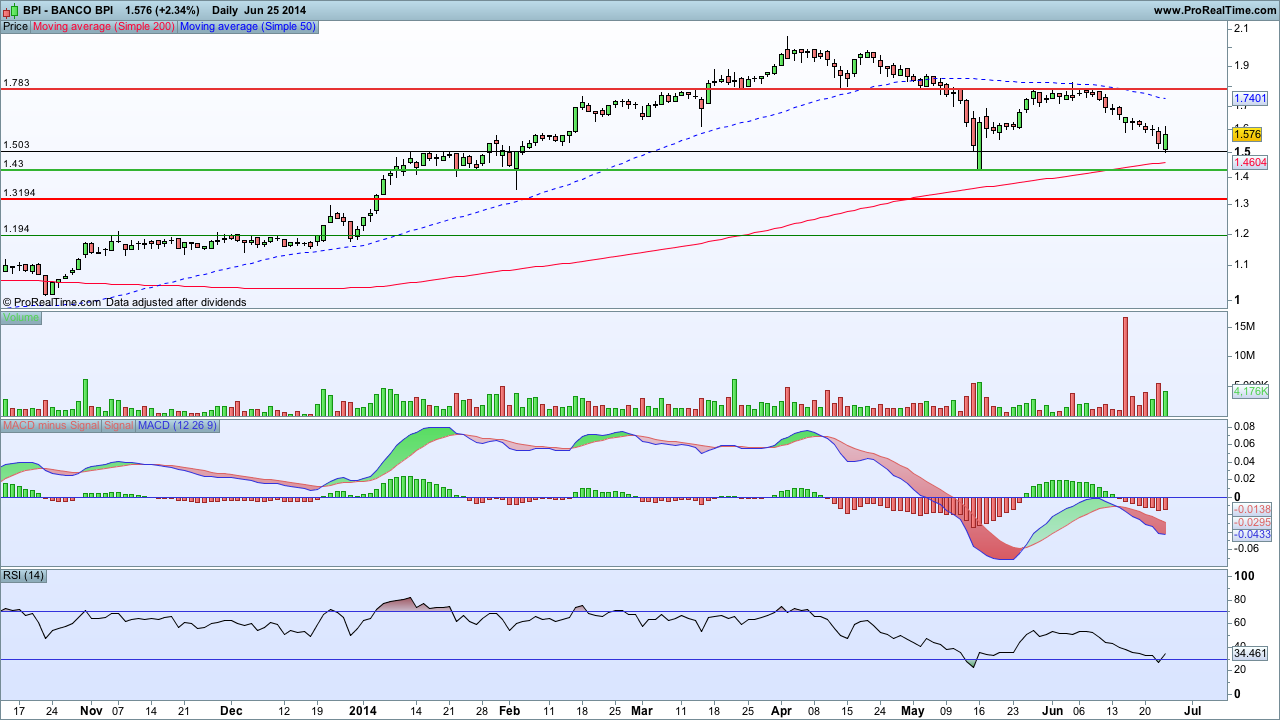This screenshot has width=1280, height=720.
Task: Click the May label on date axis
Action: pyautogui.click(x=914, y=710)
